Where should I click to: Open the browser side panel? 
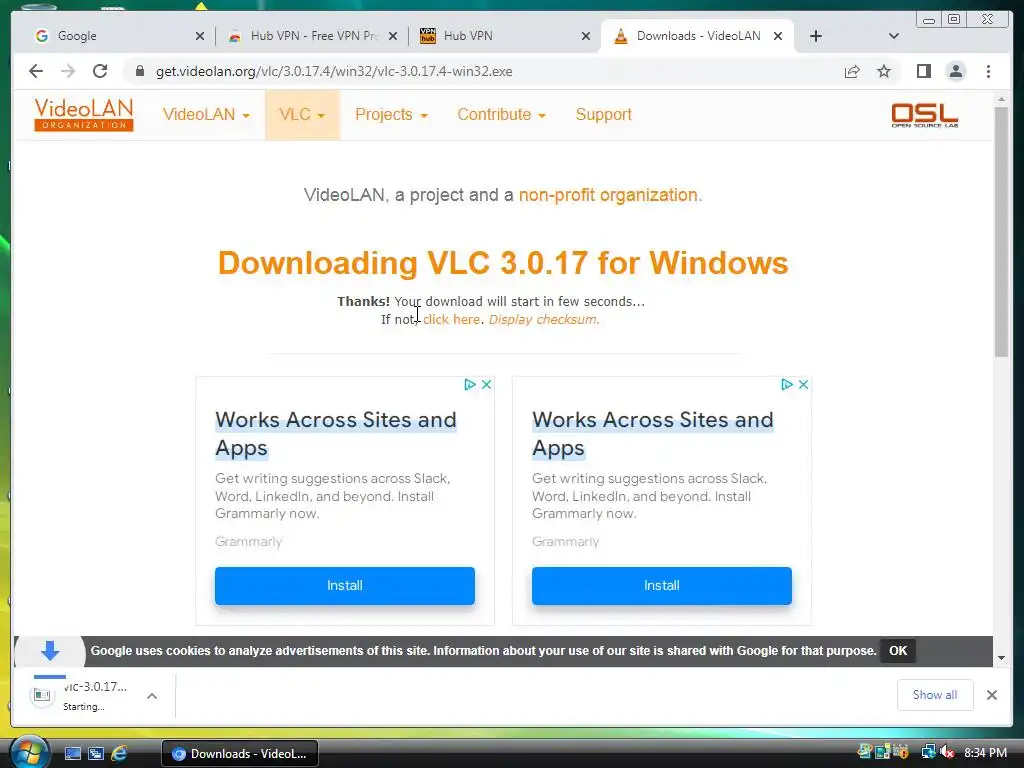pyautogui.click(x=923, y=71)
